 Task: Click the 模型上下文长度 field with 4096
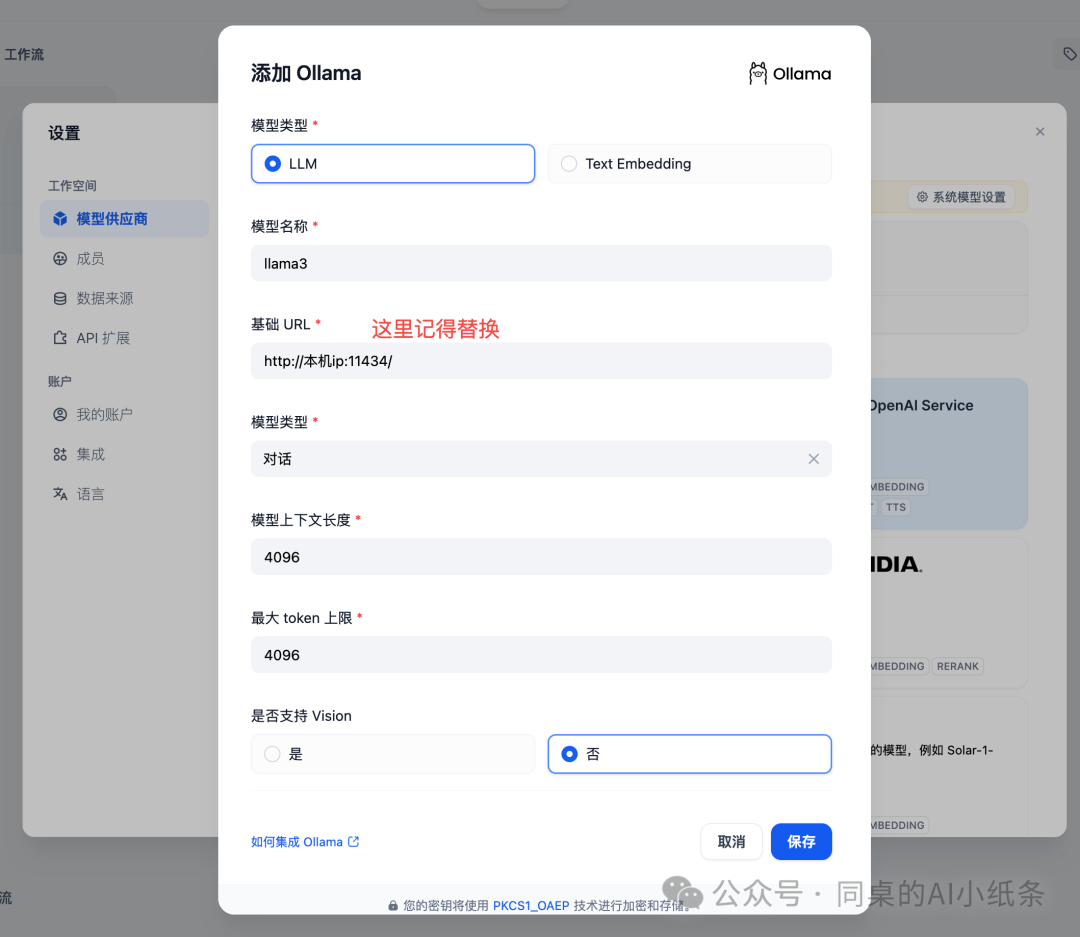pos(541,557)
